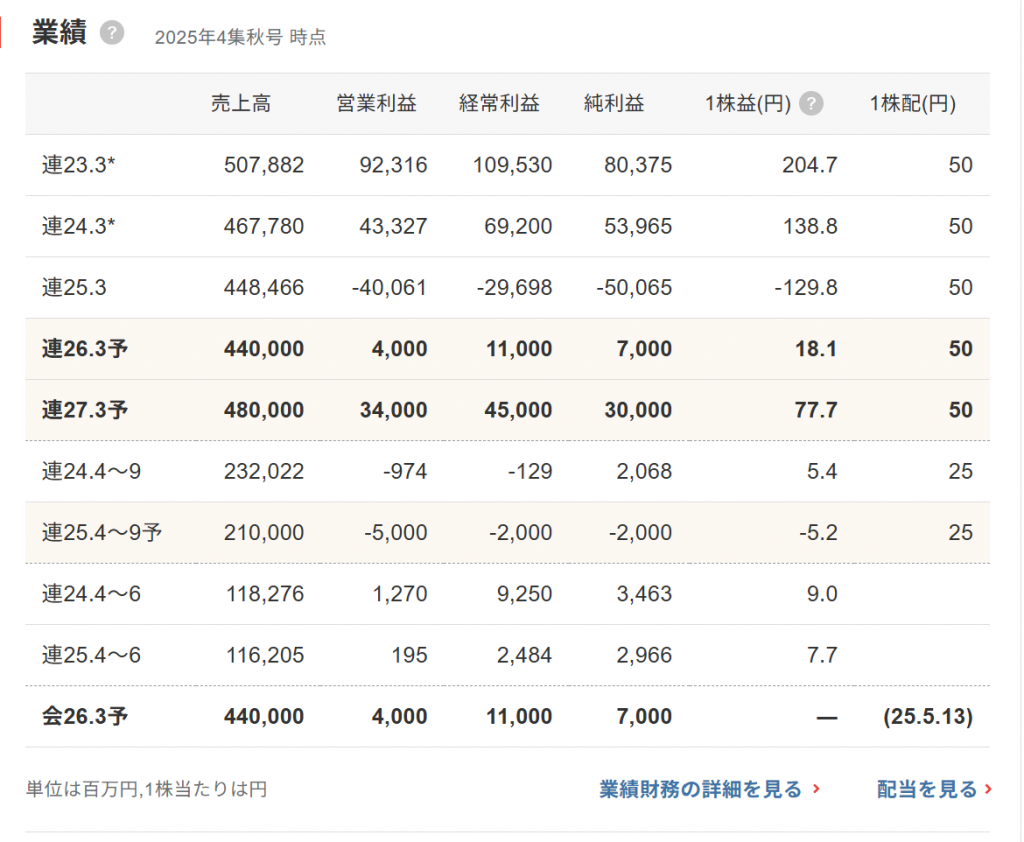Select the 連23.3* row label
This screenshot has height=842, width=1024.
coord(78,165)
